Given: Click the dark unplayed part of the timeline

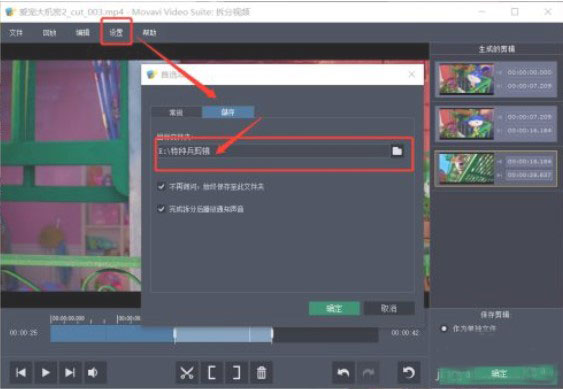Looking at the screenshot, I should click(325, 334).
